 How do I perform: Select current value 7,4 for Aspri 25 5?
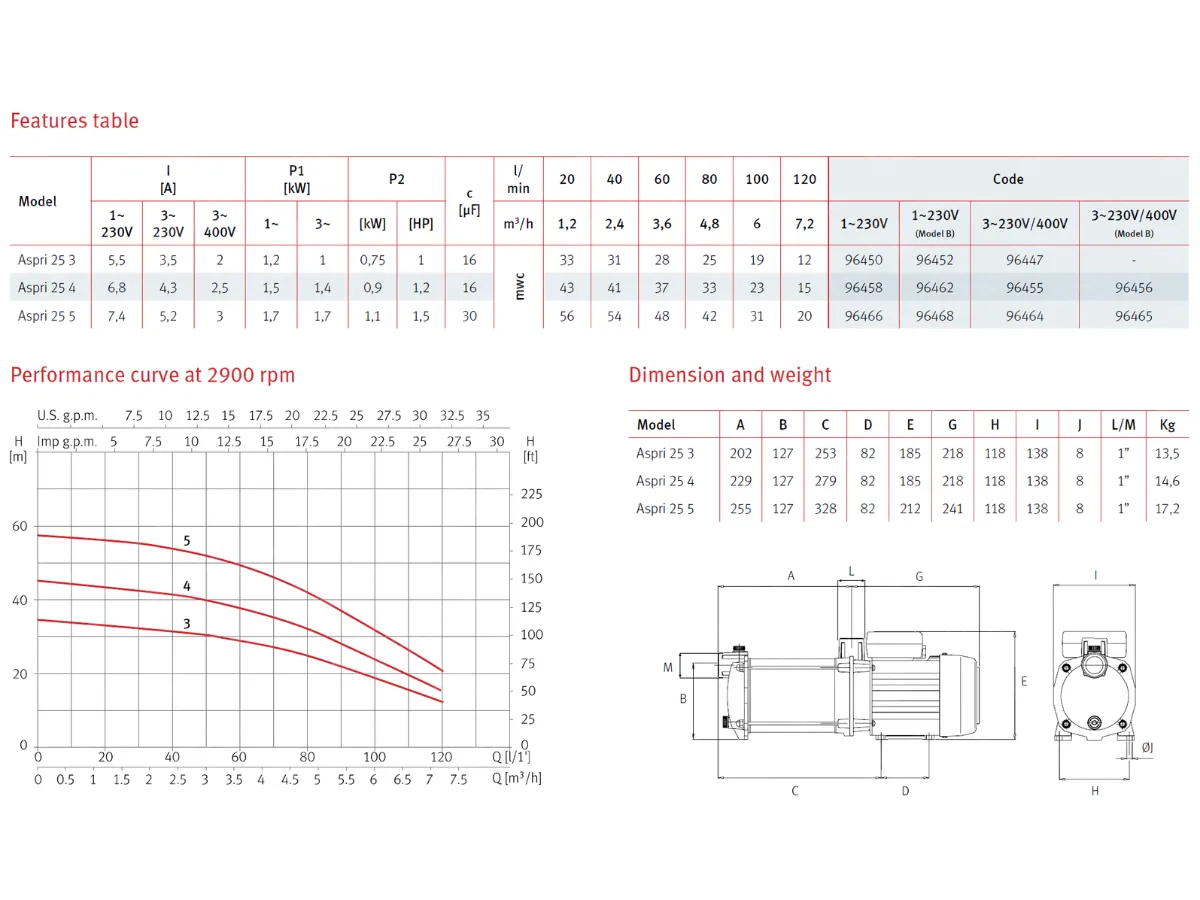pyautogui.click(x=116, y=316)
